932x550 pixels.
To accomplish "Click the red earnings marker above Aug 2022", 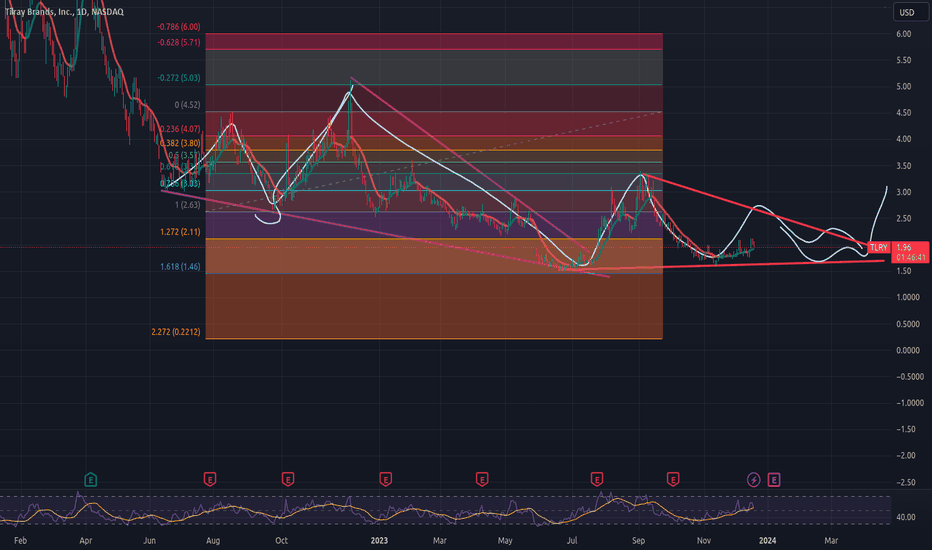I will 210,479.
